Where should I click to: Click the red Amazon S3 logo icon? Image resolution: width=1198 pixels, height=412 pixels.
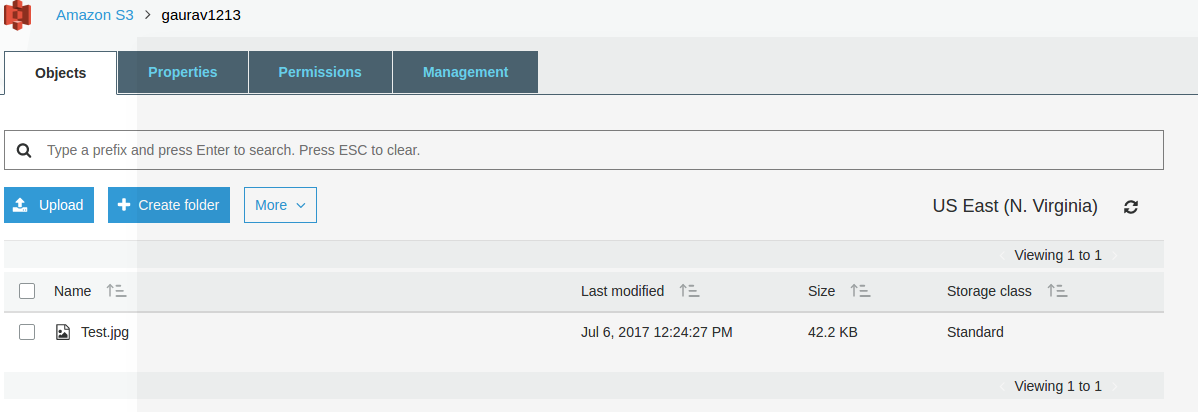point(17,15)
